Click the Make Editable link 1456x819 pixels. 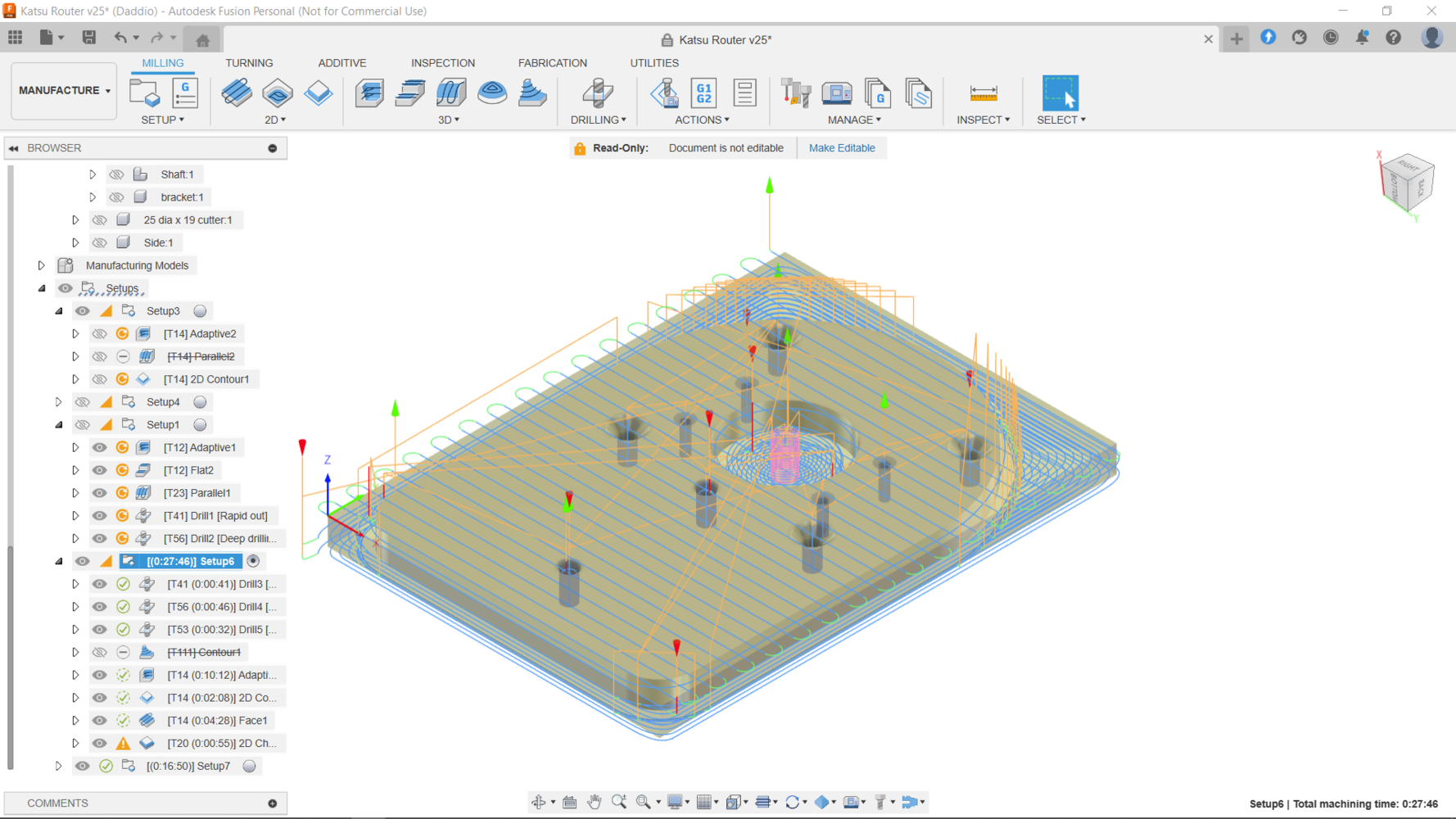[842, 148]
